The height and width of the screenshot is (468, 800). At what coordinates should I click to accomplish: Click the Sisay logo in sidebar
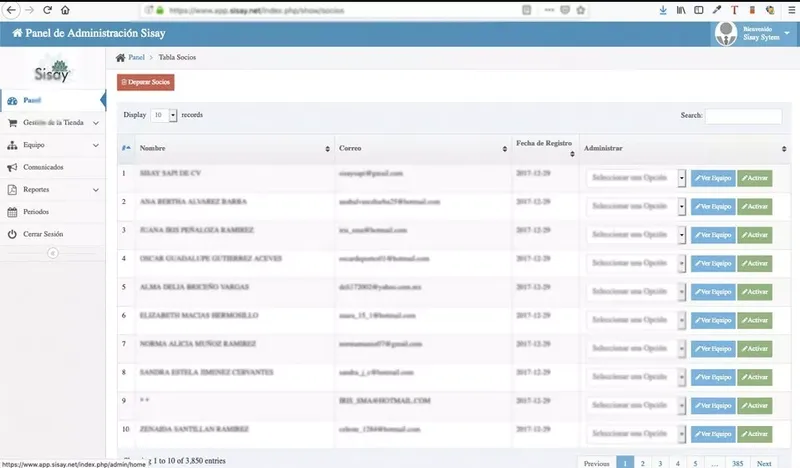pos(52,71)
